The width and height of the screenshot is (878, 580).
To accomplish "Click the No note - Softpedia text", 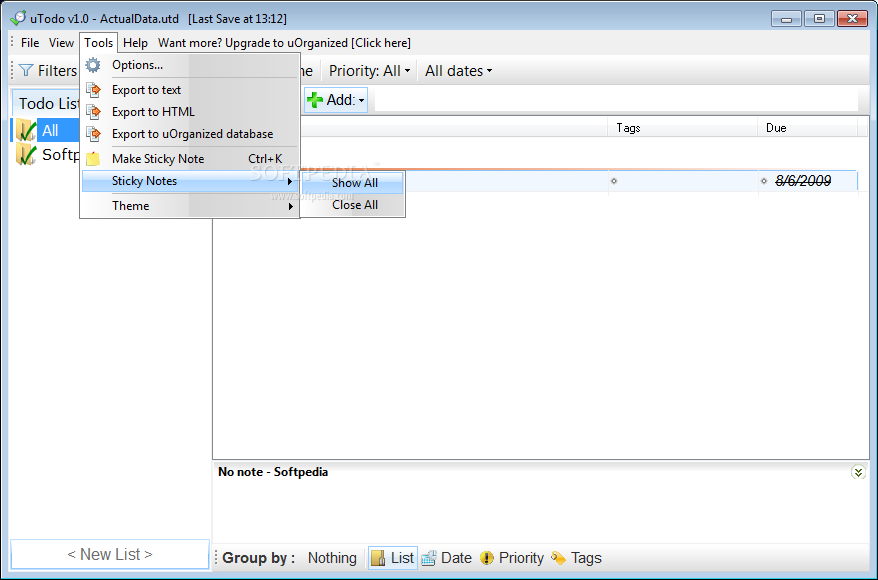I will click(x=273, y=472).
